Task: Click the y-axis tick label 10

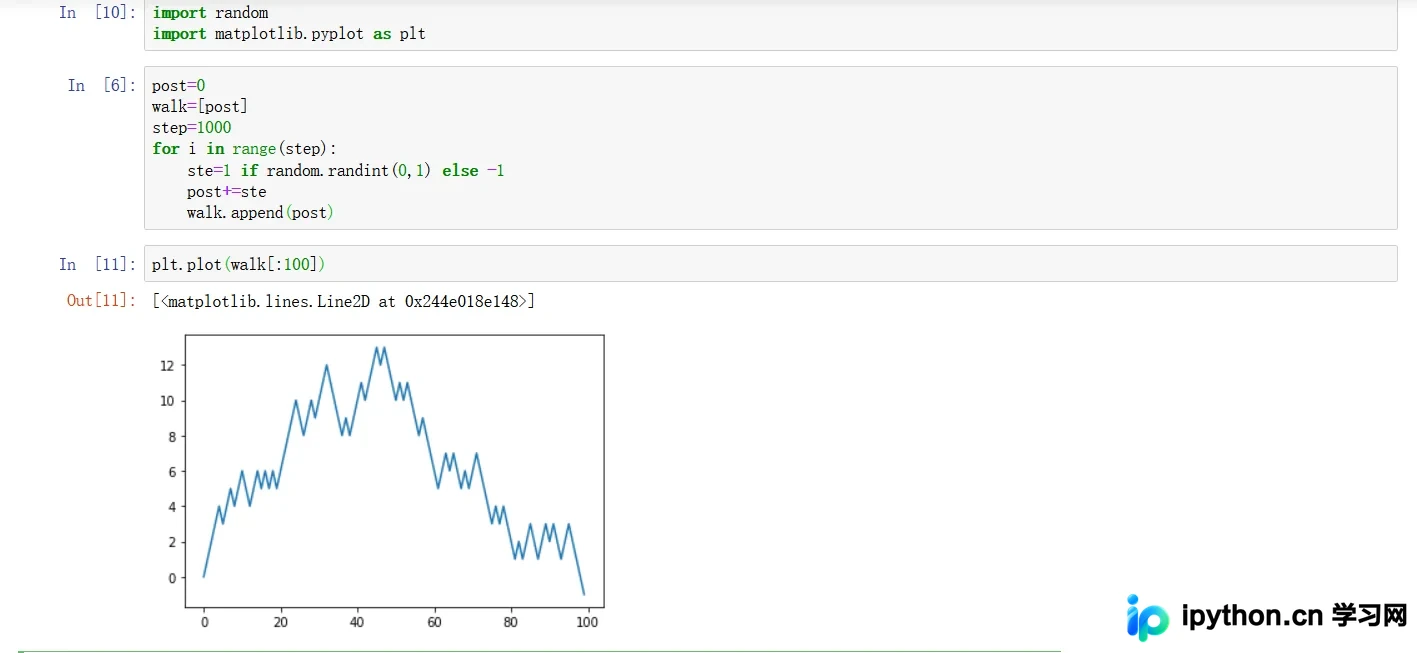Action: click(167, 401)
